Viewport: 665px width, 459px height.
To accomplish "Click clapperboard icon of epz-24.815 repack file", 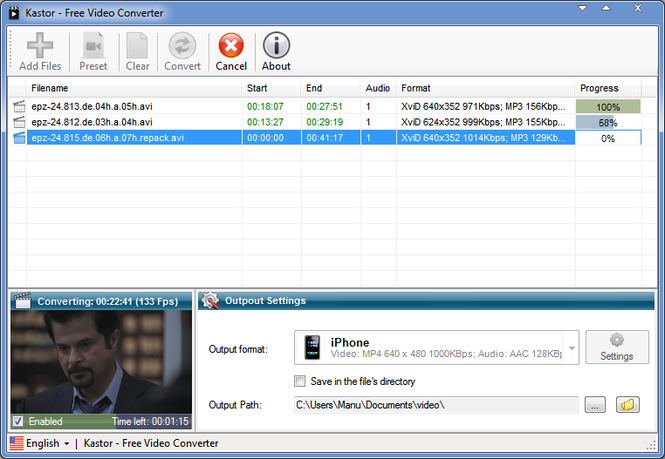I will (19, 138).
